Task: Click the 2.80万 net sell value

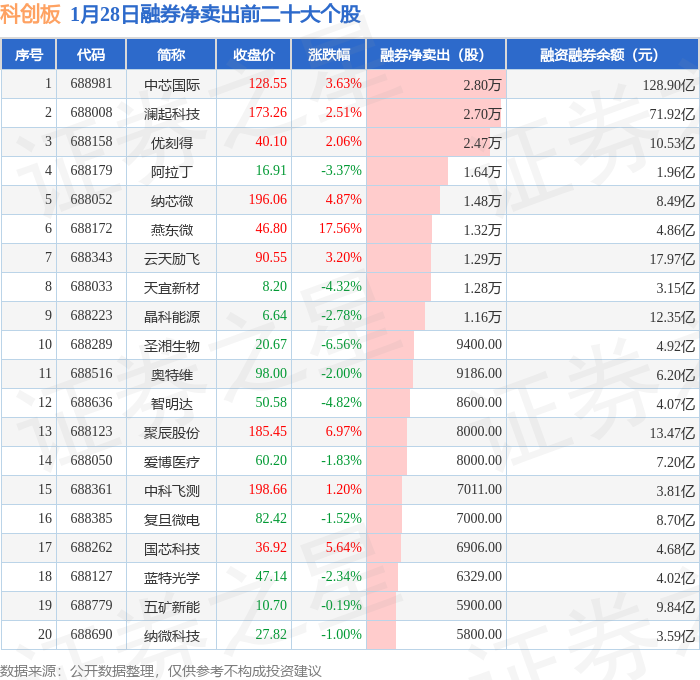Action: coord(482,85)
